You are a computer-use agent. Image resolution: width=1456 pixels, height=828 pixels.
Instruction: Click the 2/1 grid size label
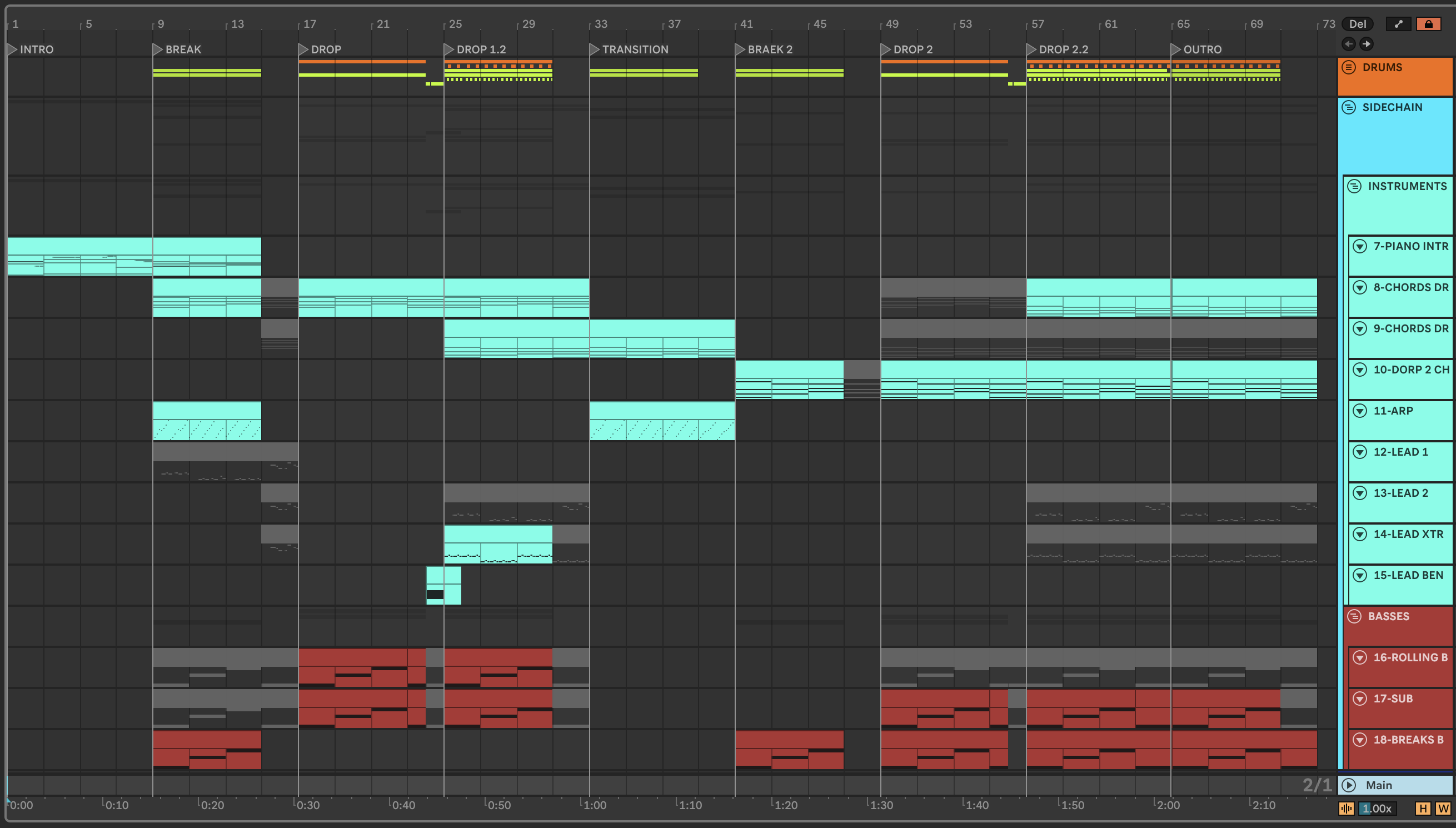coord(1317,785)
